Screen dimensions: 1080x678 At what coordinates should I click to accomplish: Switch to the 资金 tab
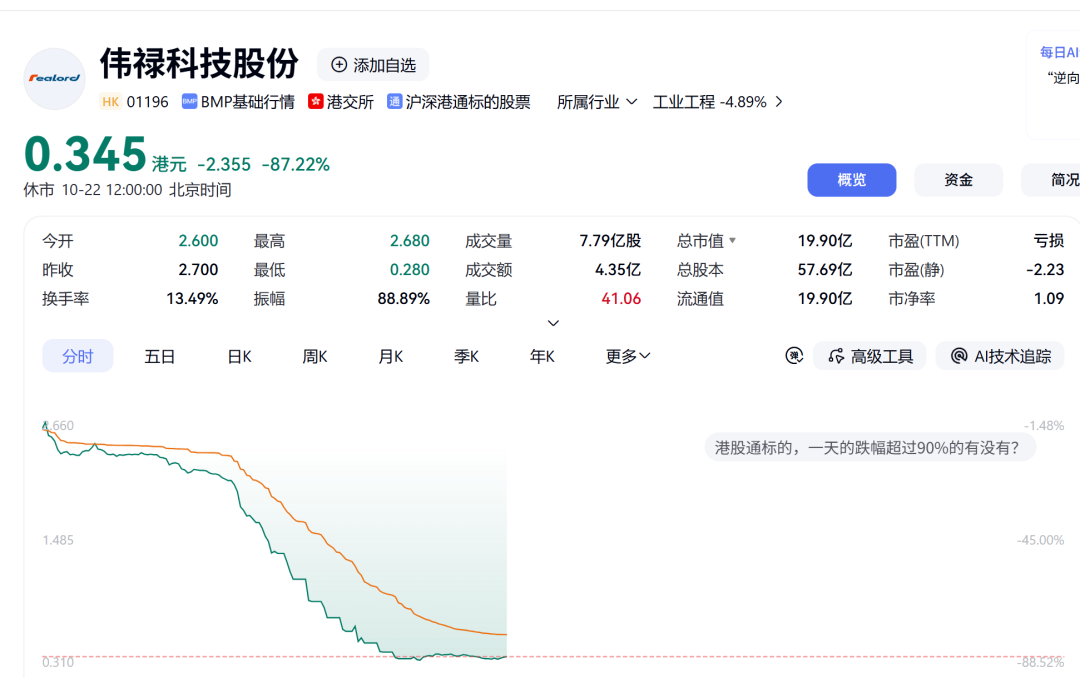coord(958,180)
